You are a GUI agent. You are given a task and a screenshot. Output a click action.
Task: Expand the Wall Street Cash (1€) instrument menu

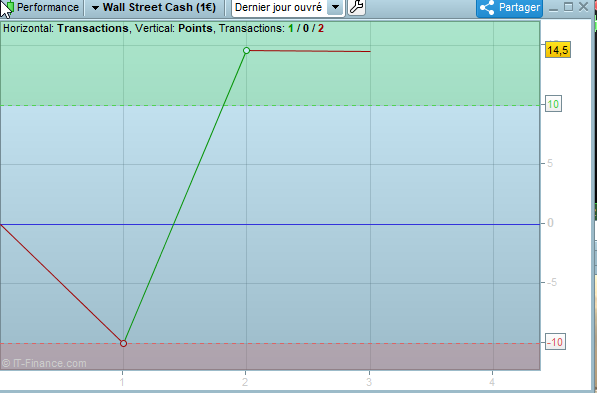click(x=154, y=7)
